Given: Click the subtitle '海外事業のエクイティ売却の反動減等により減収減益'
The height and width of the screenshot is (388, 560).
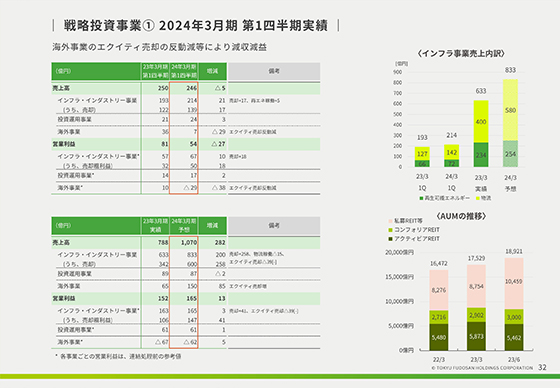Looking at the screenshot, I should (x=159, y=47).
